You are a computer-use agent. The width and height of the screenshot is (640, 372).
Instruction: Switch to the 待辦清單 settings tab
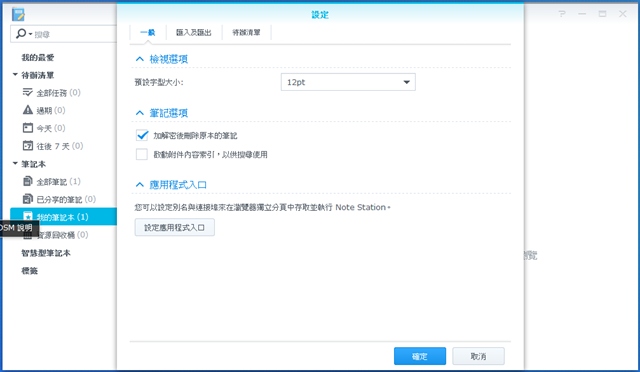(246, 32)
